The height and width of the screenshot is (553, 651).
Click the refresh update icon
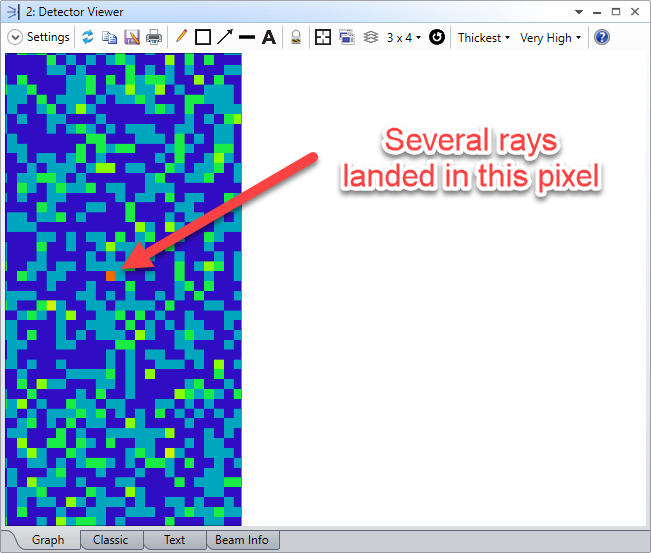coord(88,37)
